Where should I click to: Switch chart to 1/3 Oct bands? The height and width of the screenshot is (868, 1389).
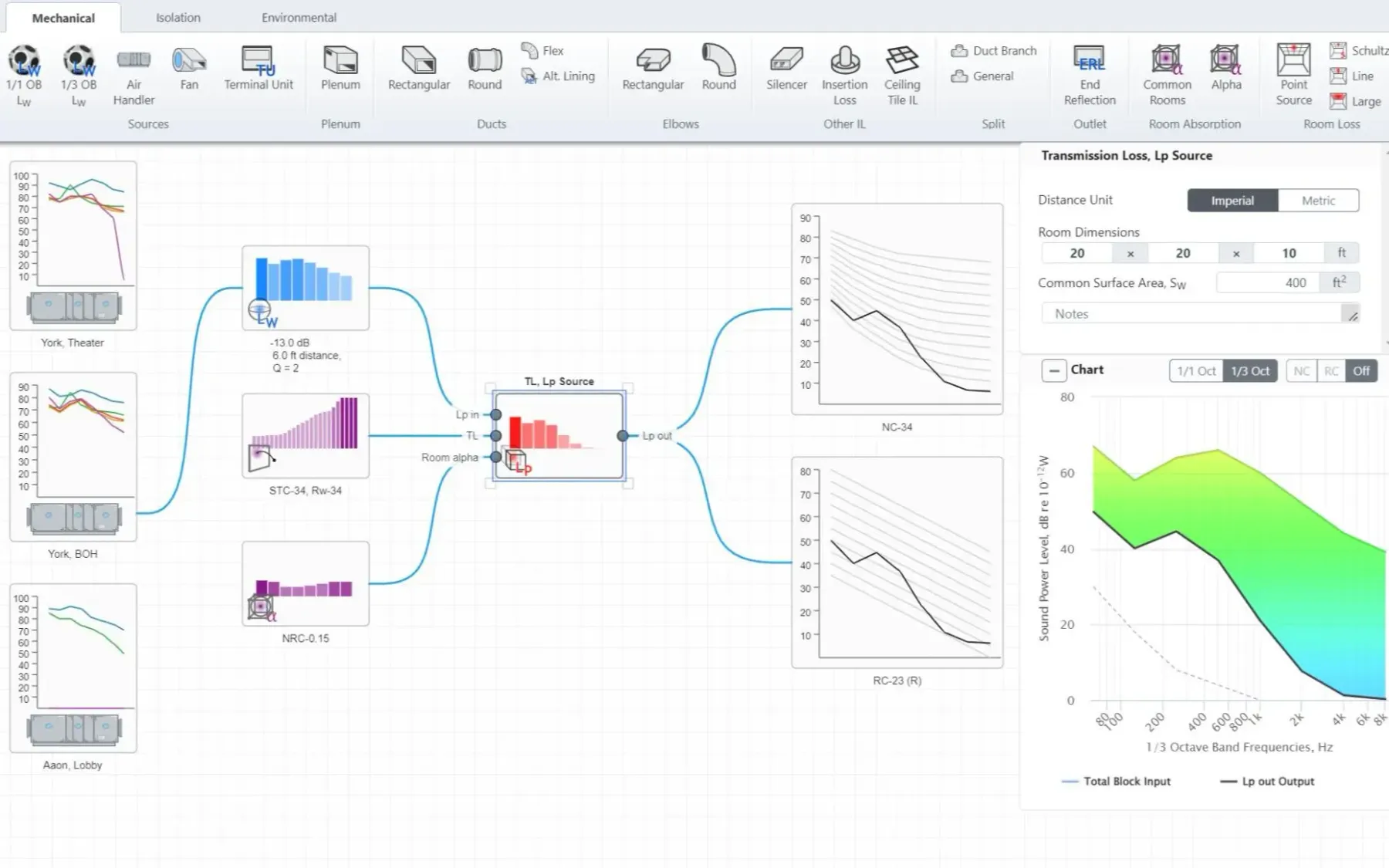pos(1250,371)
